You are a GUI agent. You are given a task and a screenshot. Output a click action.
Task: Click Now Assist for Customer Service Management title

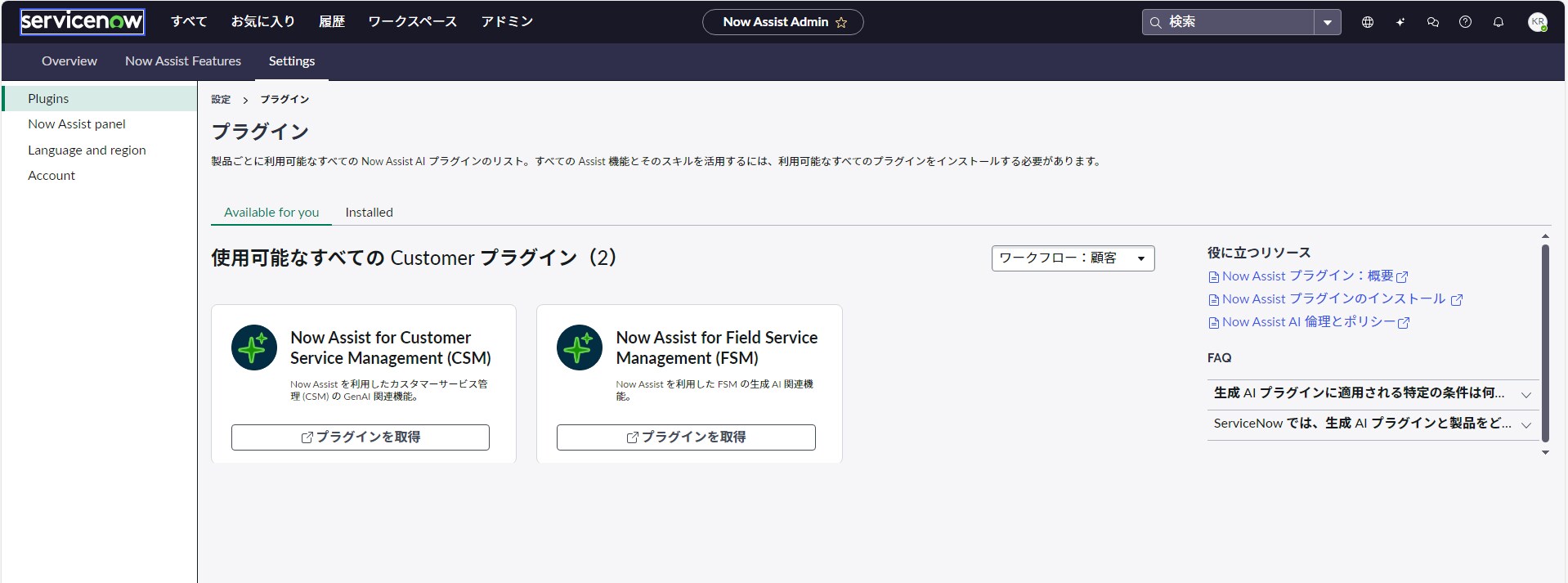[x=391, y=348]
